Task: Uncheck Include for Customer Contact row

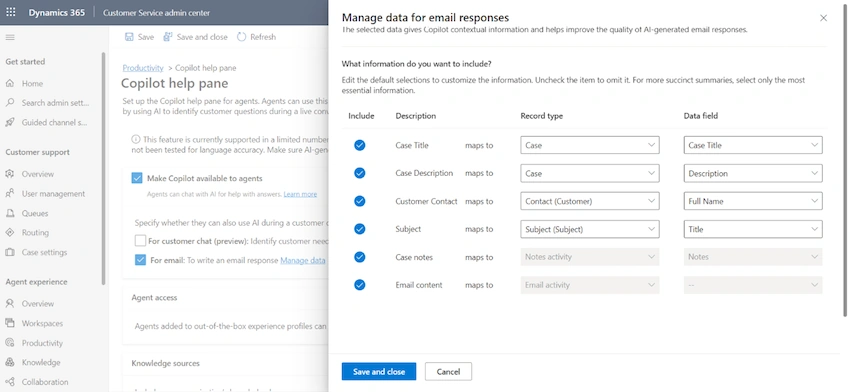Action: pyautogui.click(x=359, y=201)
